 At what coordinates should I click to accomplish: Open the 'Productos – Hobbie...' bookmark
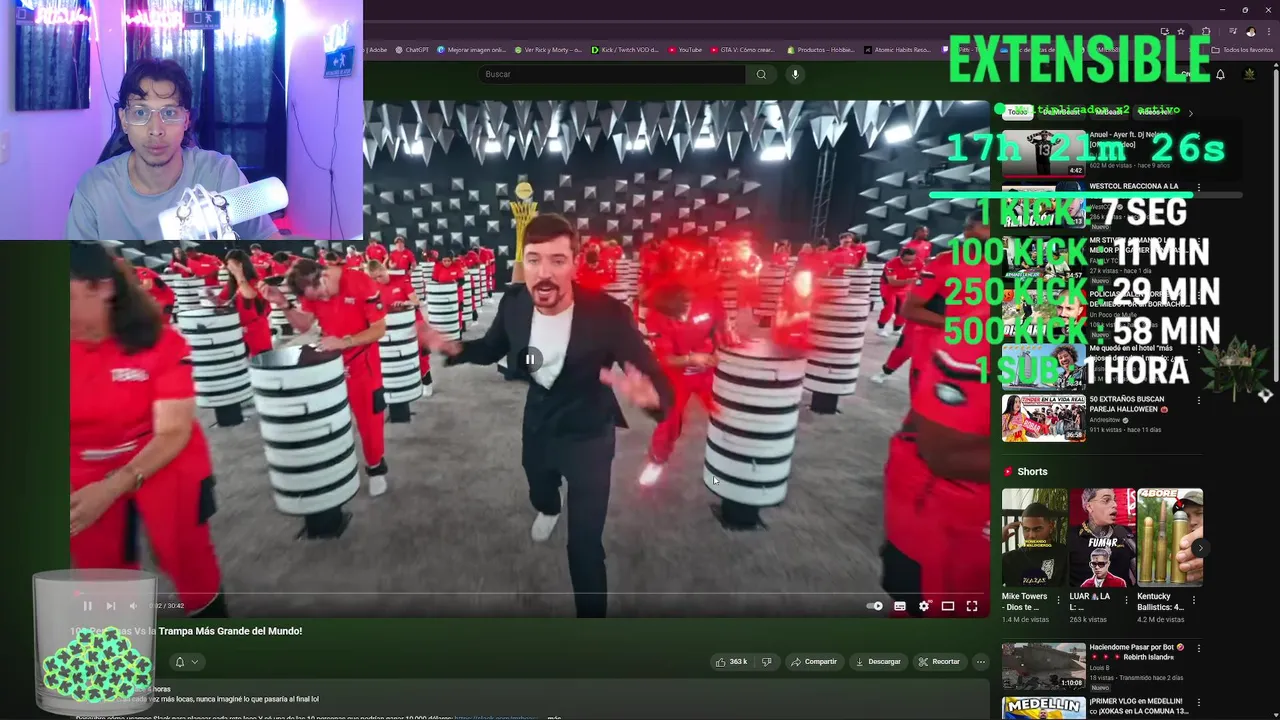820,49
